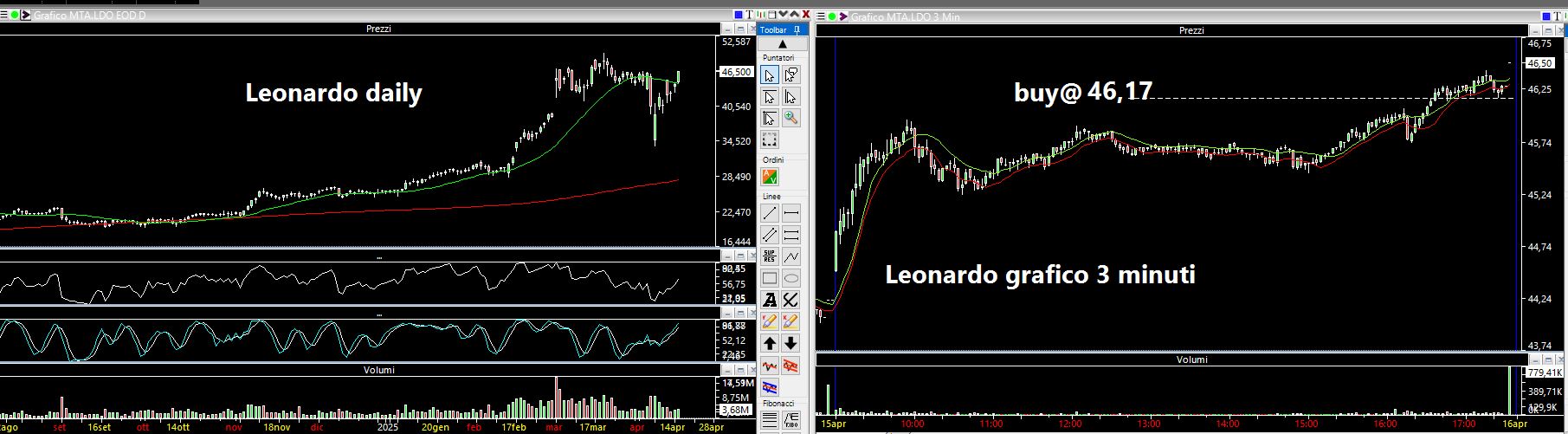Click the up chevron in daily chart header
The height and width of the screenshot is (434, 1568).
pyautogui.click(x=795, y=15)
